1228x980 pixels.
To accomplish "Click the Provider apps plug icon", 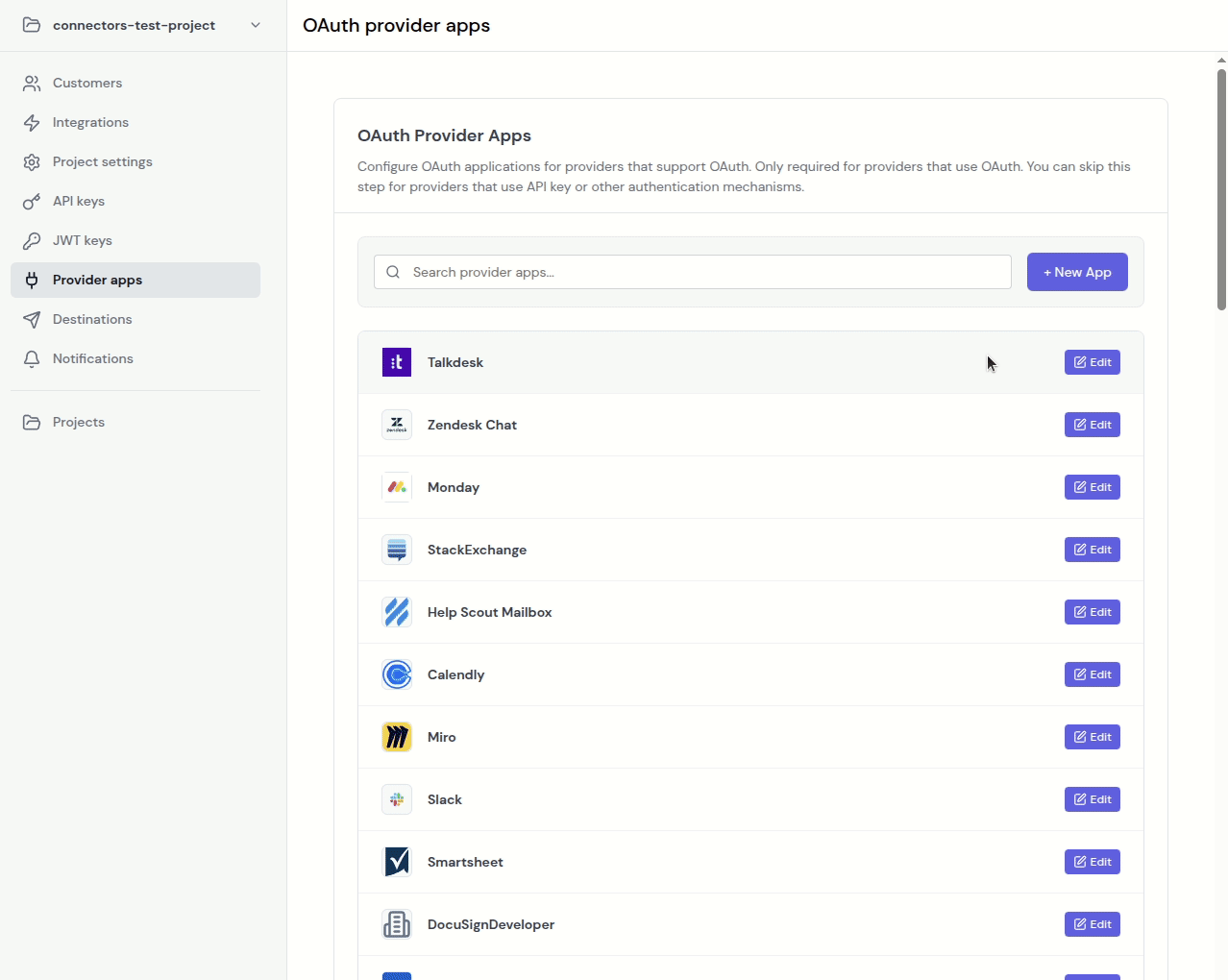I will click(x=32, y=281).
